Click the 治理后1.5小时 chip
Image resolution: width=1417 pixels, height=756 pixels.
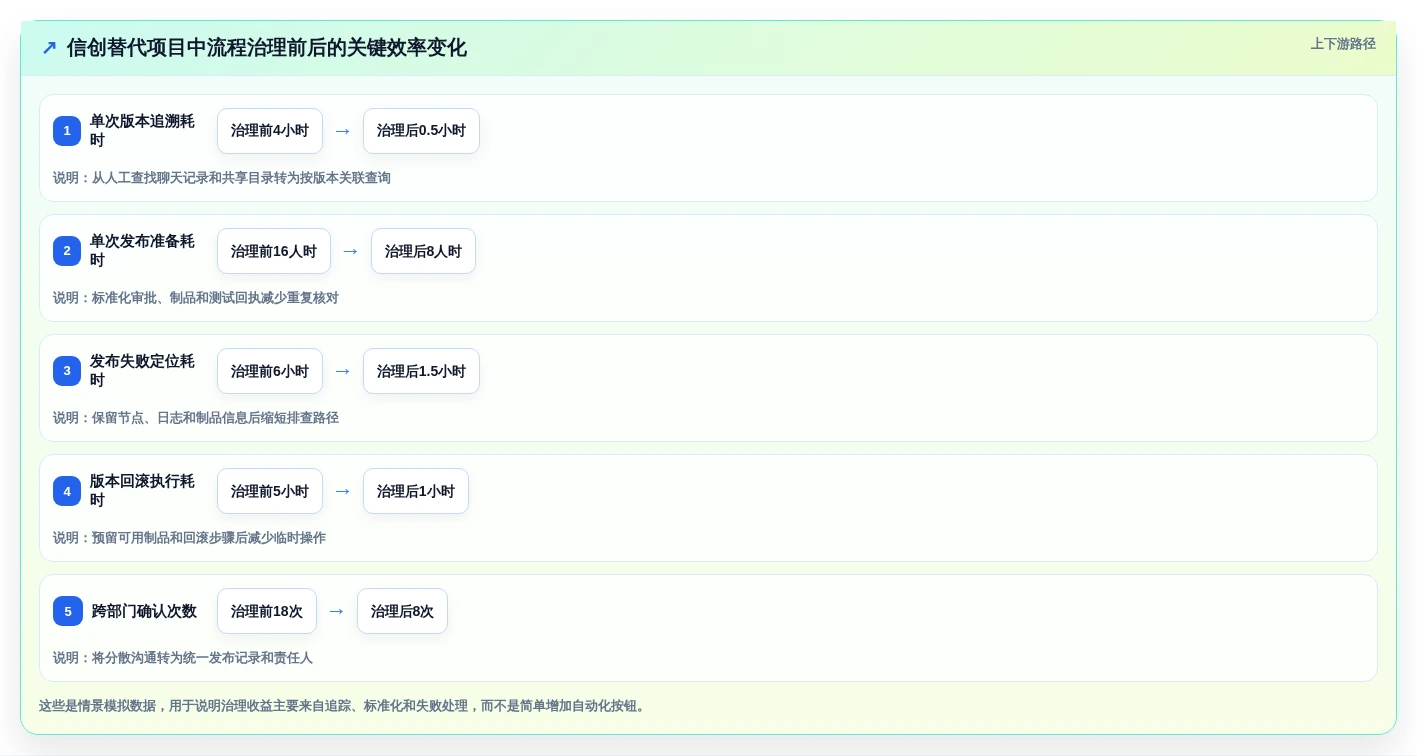[421, 371]
